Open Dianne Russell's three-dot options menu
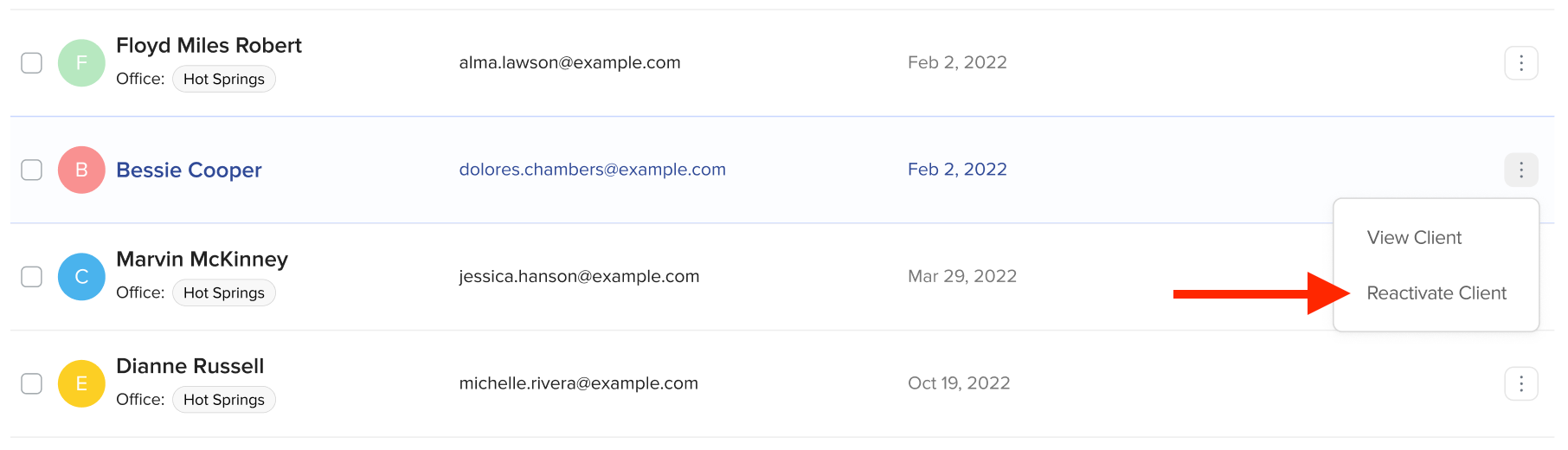This screenshot has height=450, width=1568. coord(1520,383)
